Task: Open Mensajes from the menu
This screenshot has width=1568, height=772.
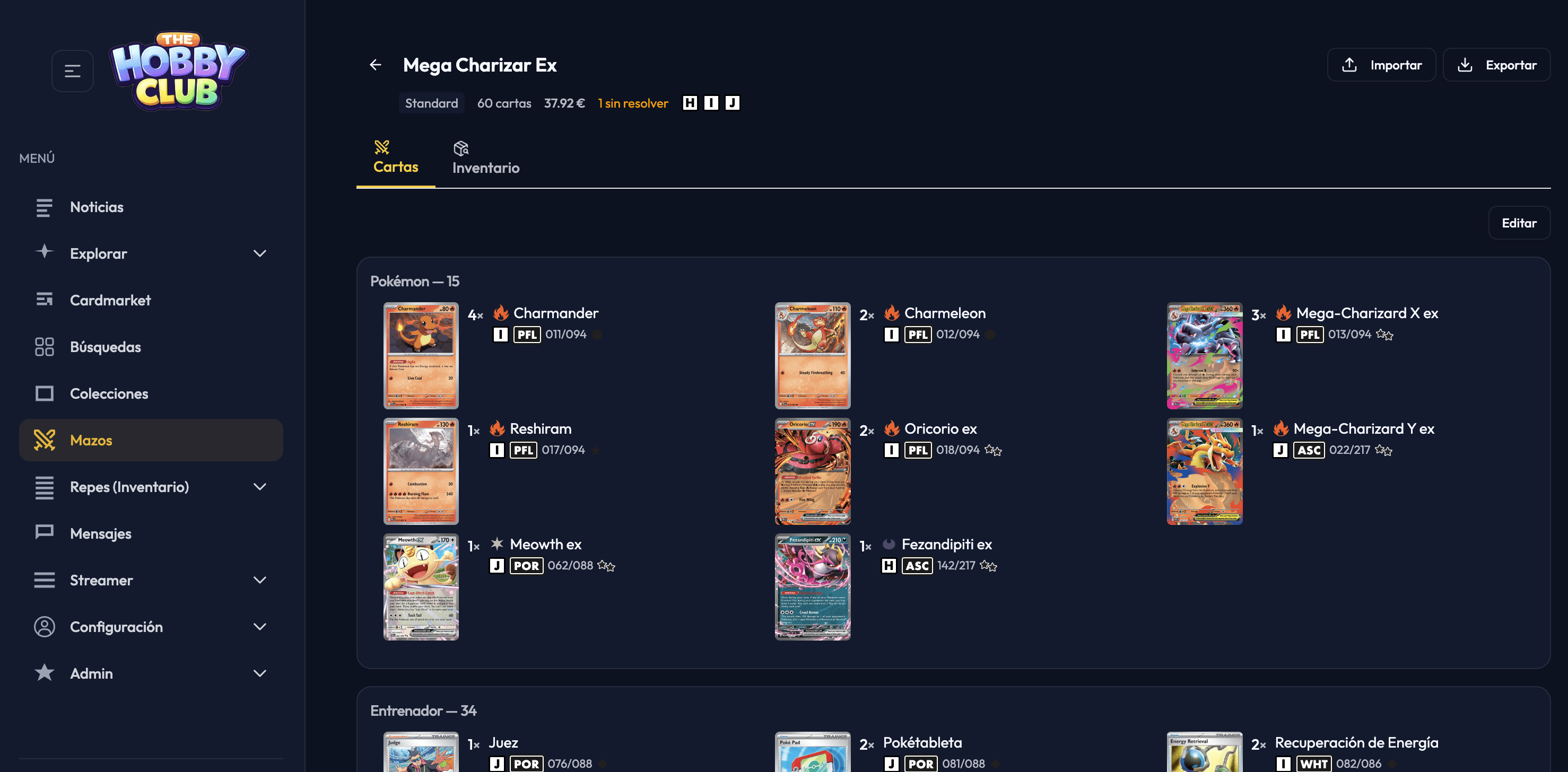Action: (x=151, y=533)
